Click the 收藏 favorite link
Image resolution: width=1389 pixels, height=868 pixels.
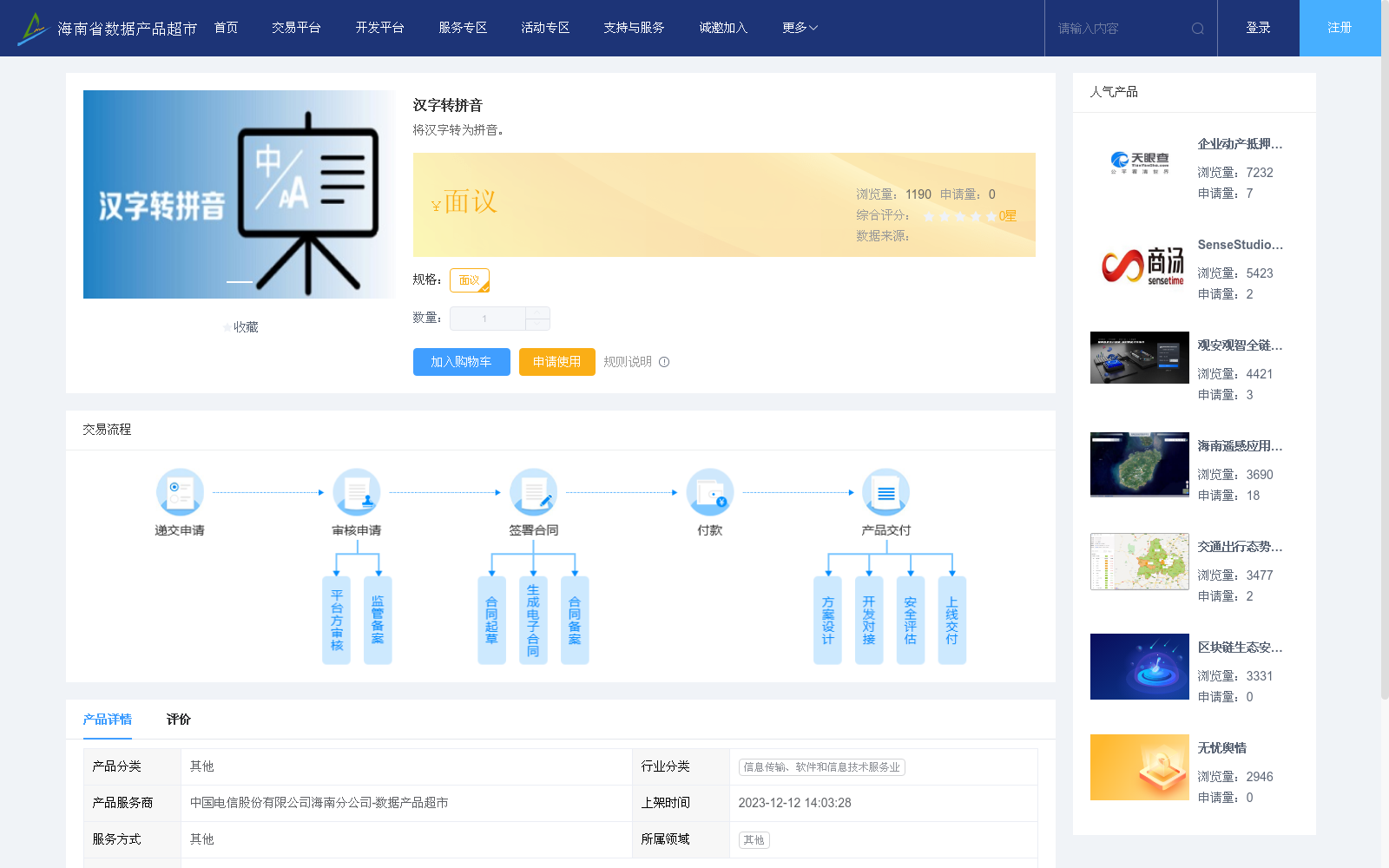click(247, 327)
